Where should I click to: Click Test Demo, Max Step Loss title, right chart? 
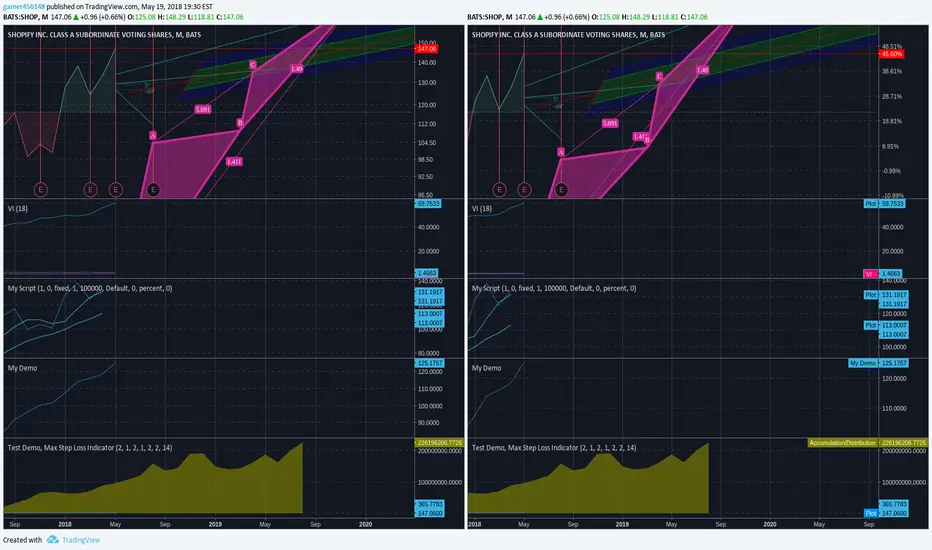click(554, 447)
